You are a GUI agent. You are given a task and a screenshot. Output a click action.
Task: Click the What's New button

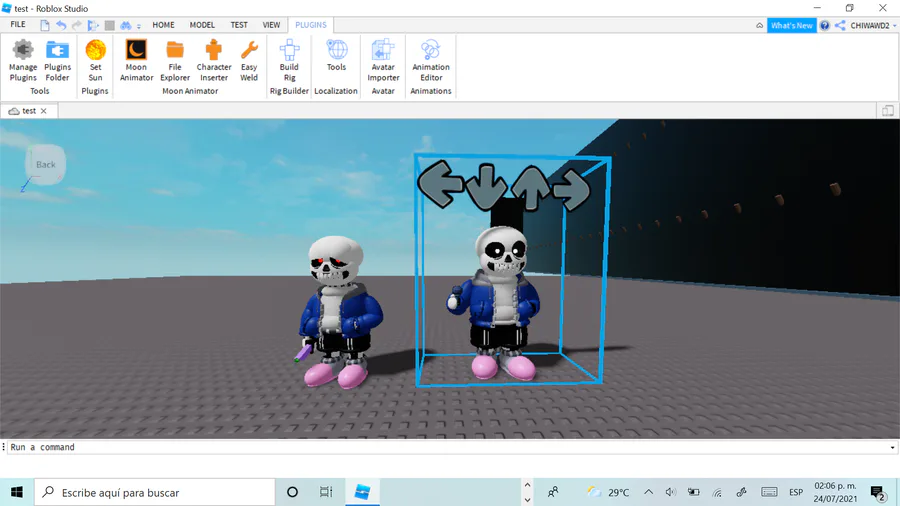(792, 25)
